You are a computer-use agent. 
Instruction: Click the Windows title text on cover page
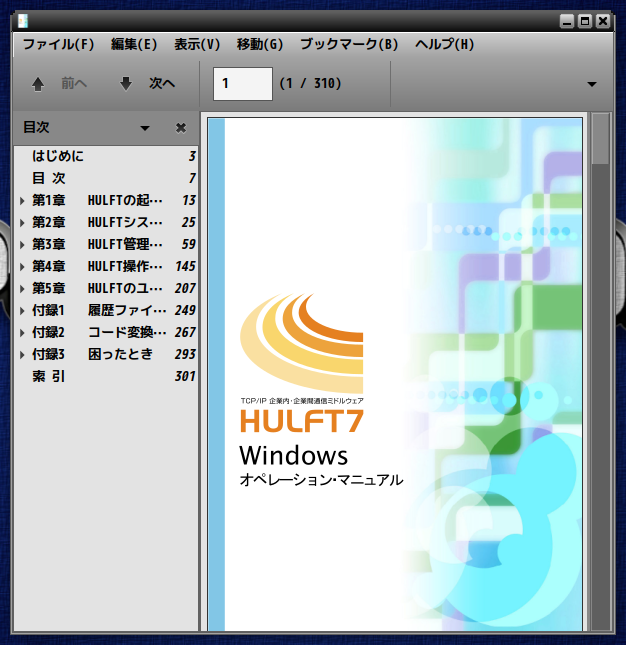tap(294, 456)
